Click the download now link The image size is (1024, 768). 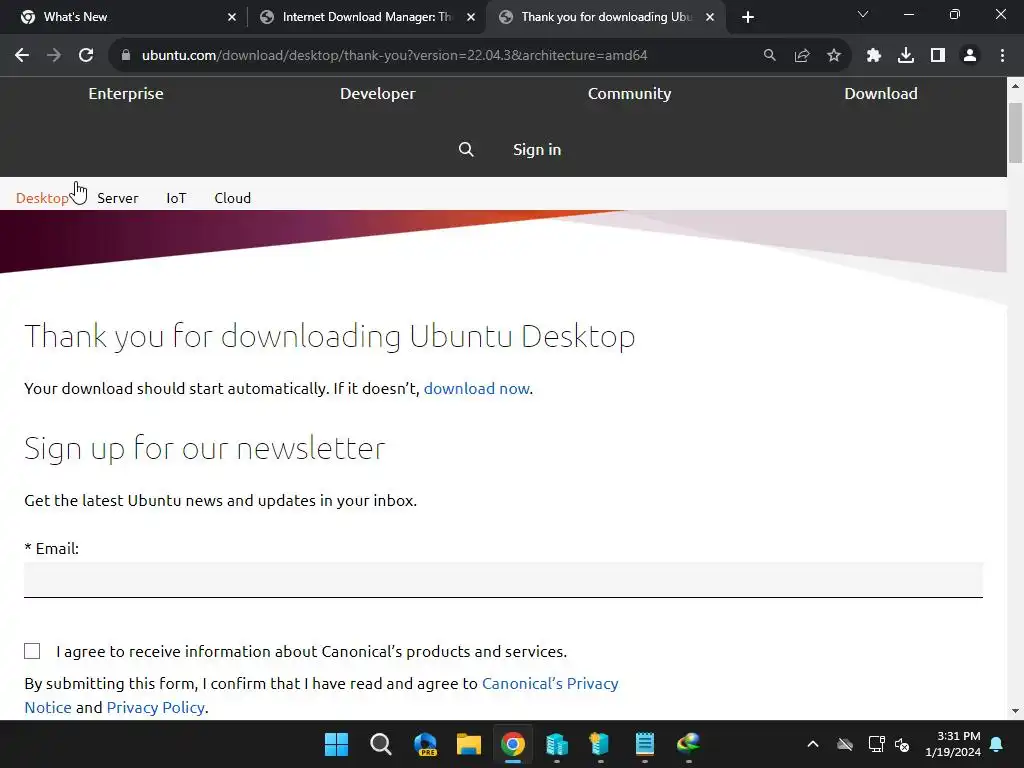point(477,389)
